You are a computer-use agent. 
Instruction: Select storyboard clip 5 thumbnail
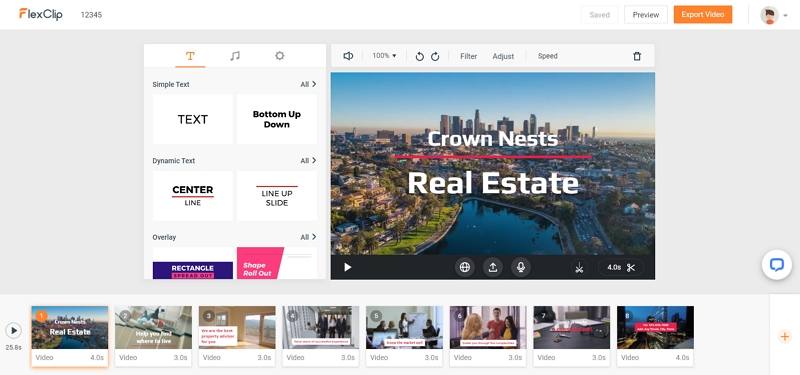(x=404, y=328)
